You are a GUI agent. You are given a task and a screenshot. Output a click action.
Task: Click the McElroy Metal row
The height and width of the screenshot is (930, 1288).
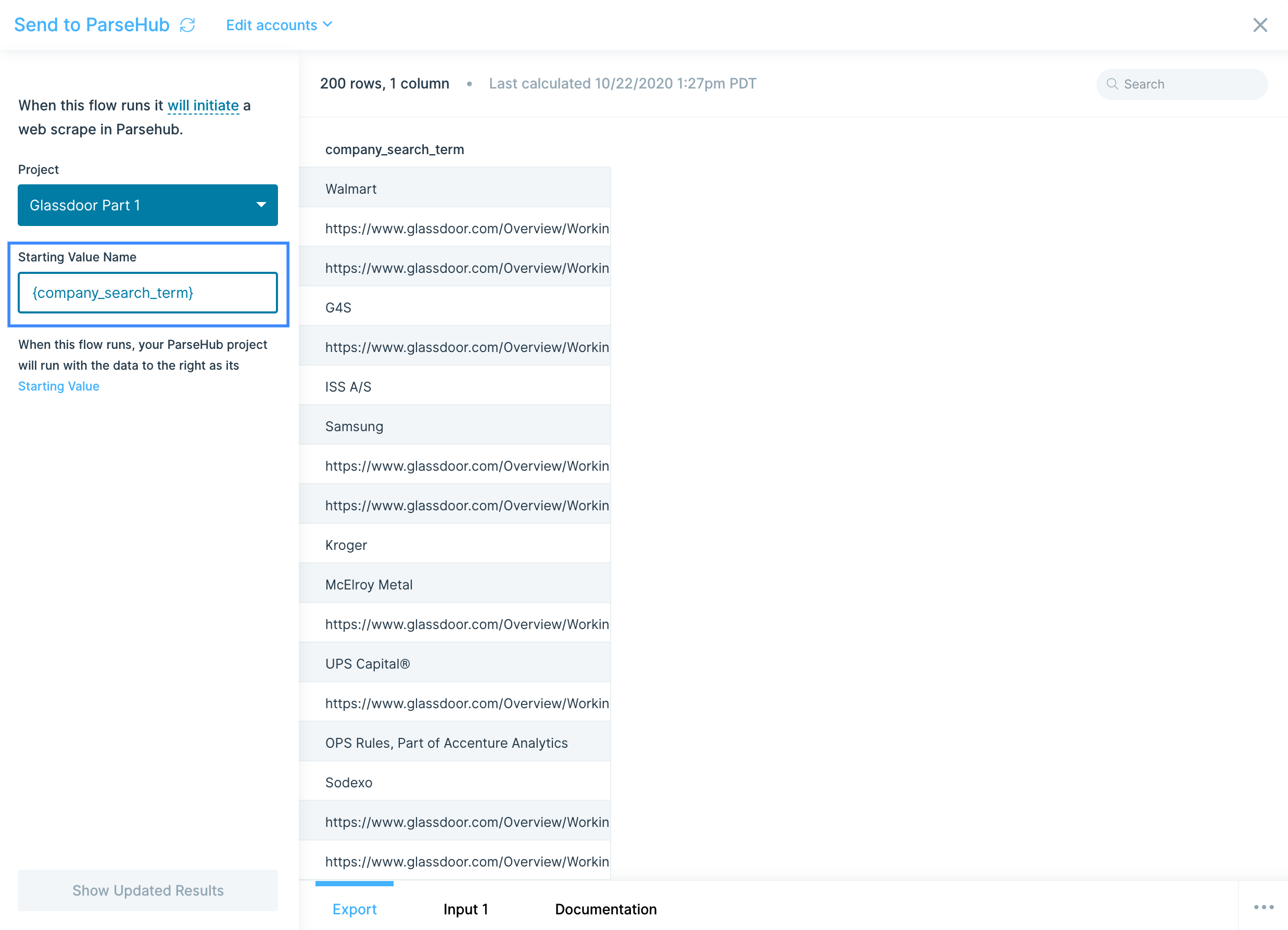tap(454, 585)
